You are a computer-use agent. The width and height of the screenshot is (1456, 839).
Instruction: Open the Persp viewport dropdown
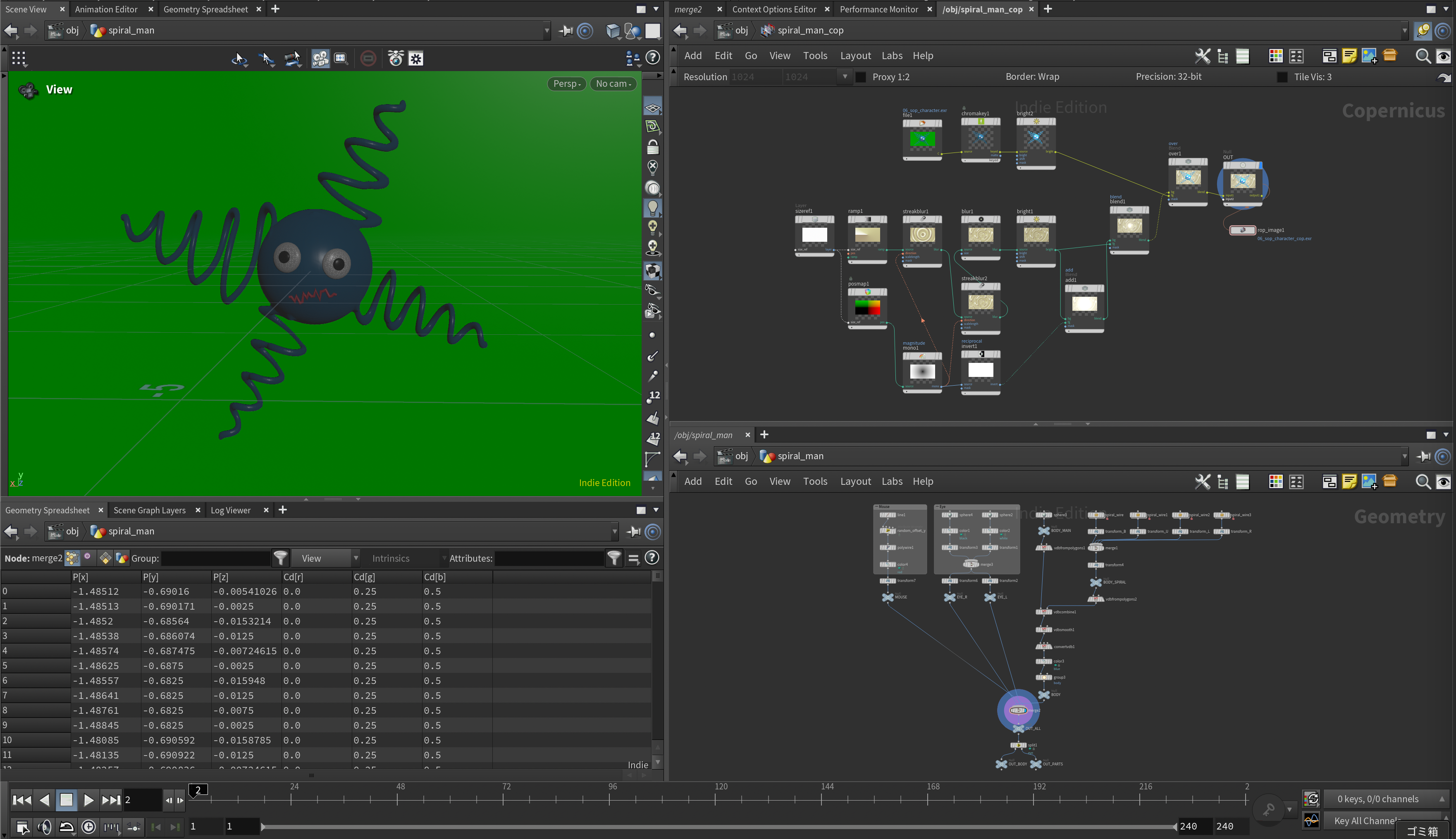(x=567, y=84)
